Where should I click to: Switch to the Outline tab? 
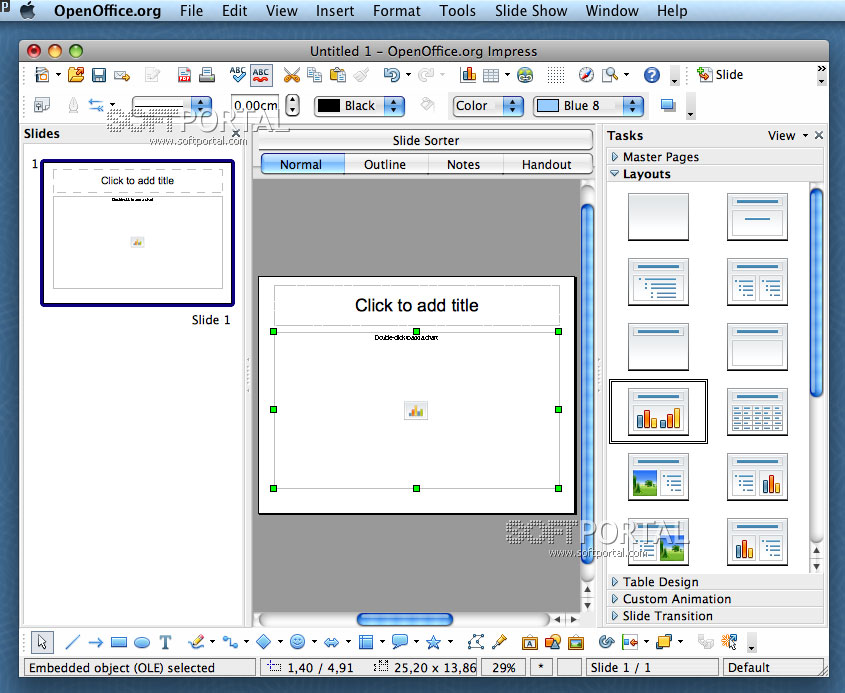[385, 164]
